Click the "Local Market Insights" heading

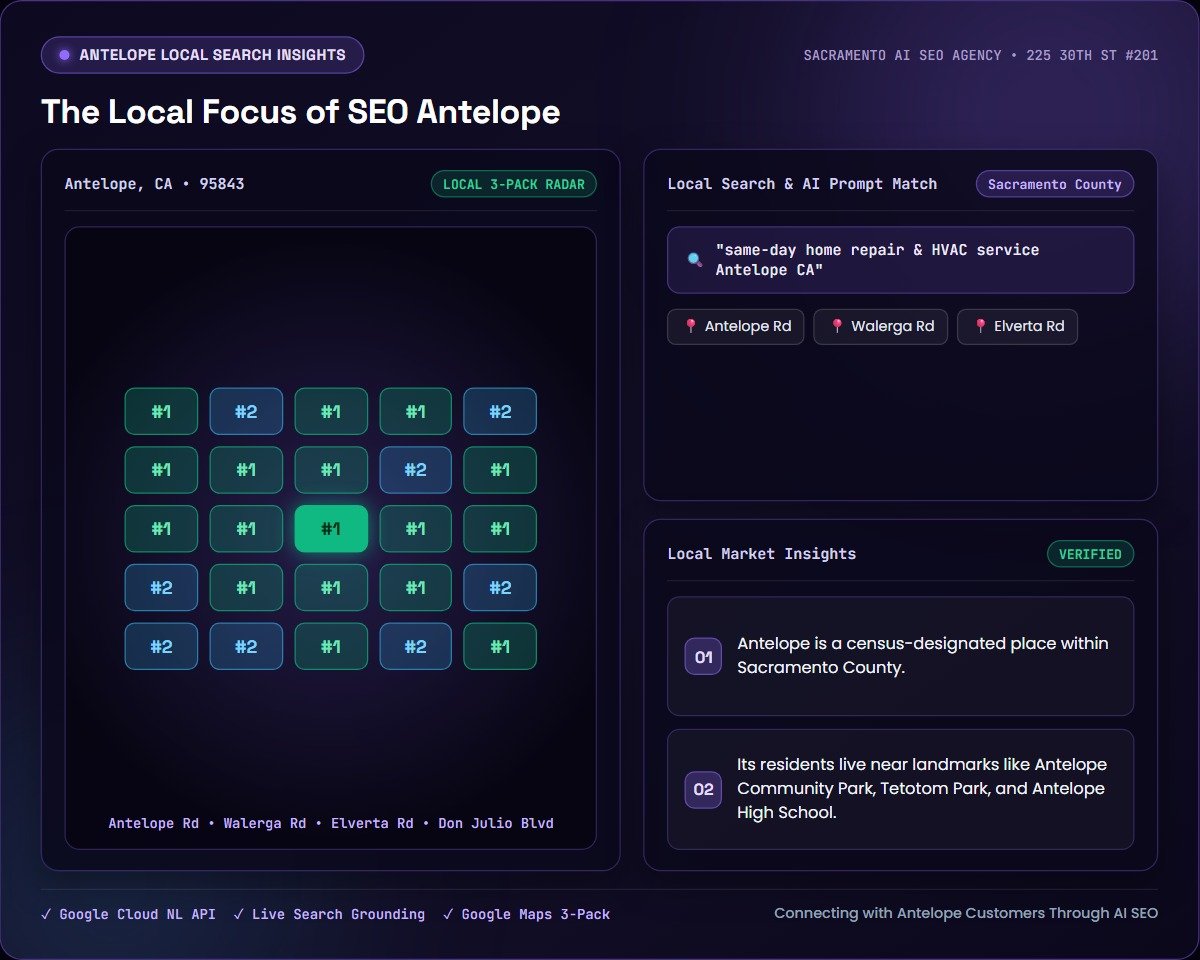coord(762,554)
